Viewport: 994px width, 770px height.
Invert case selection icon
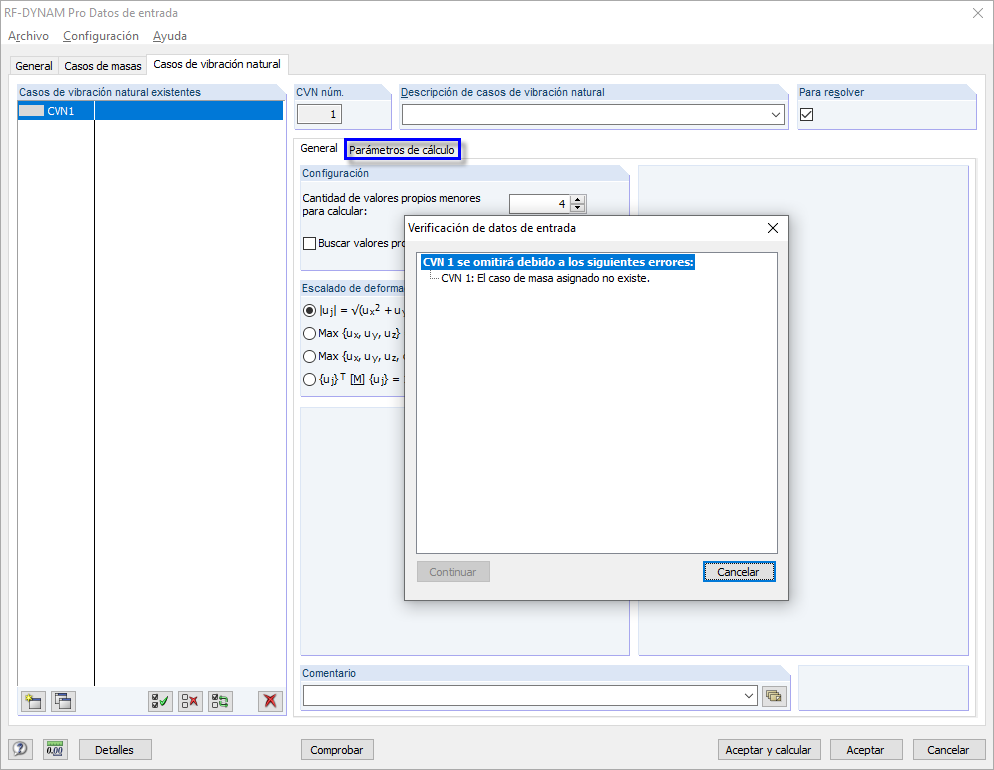pos(221,701)
